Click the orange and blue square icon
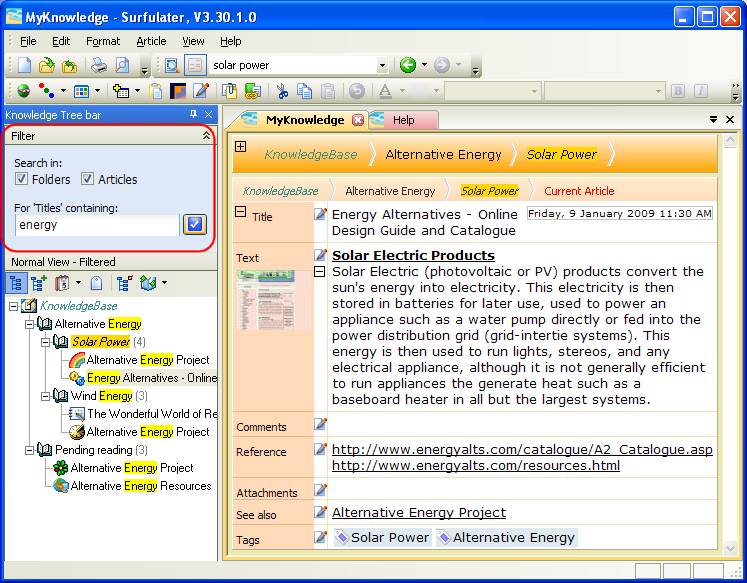The width and height of the screenshot is (747, 583). point(178,90)
